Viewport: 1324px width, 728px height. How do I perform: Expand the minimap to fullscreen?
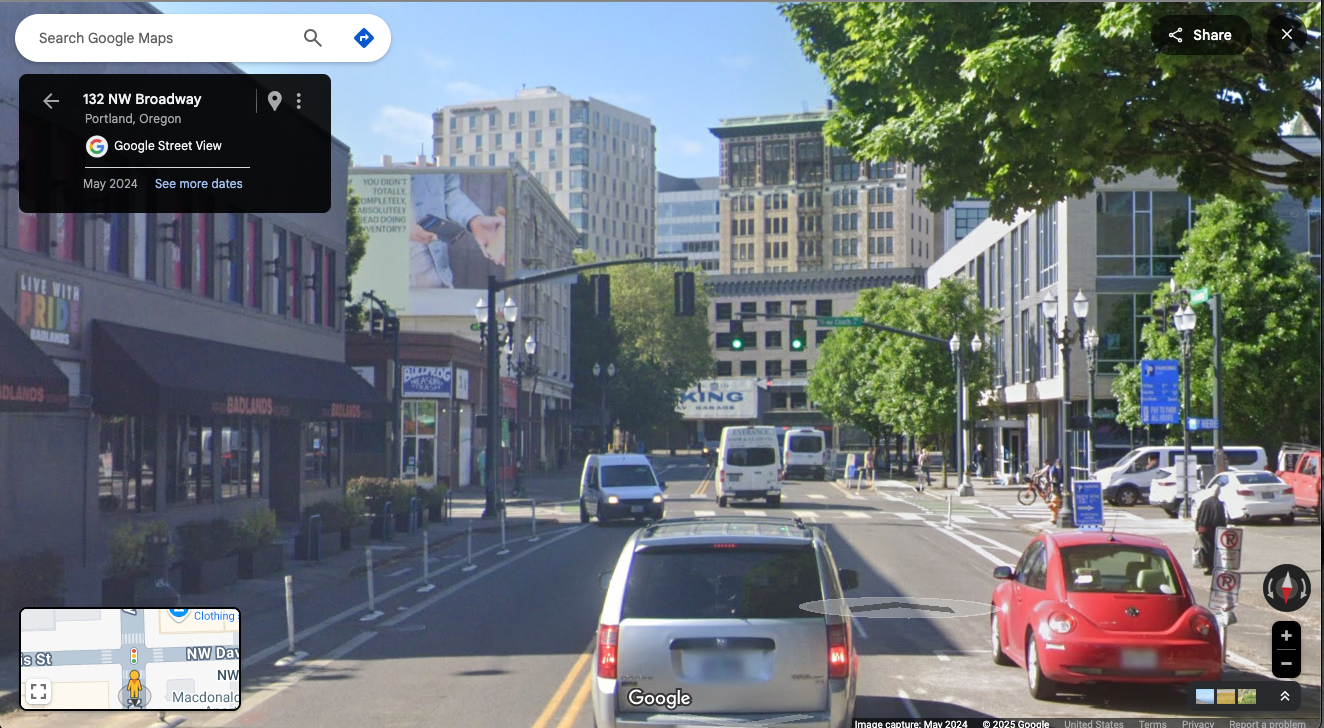point(38,691)
